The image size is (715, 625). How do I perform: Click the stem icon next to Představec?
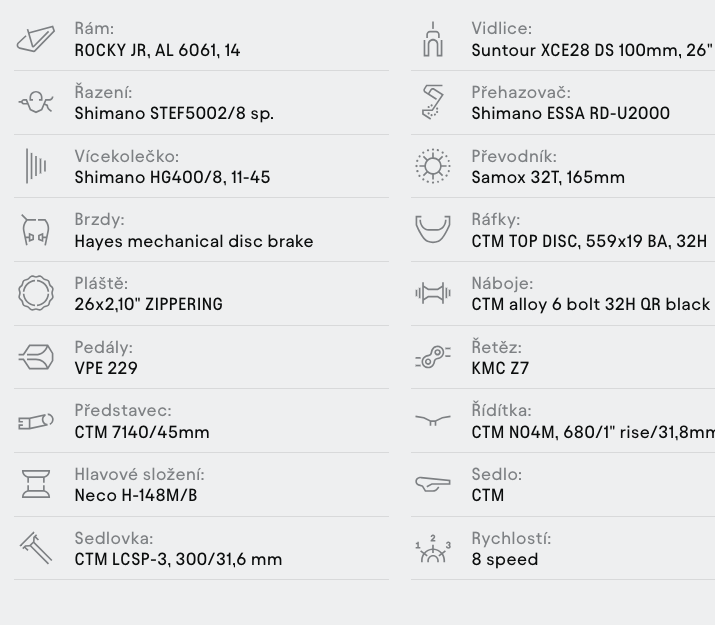(x=36, y=421)
